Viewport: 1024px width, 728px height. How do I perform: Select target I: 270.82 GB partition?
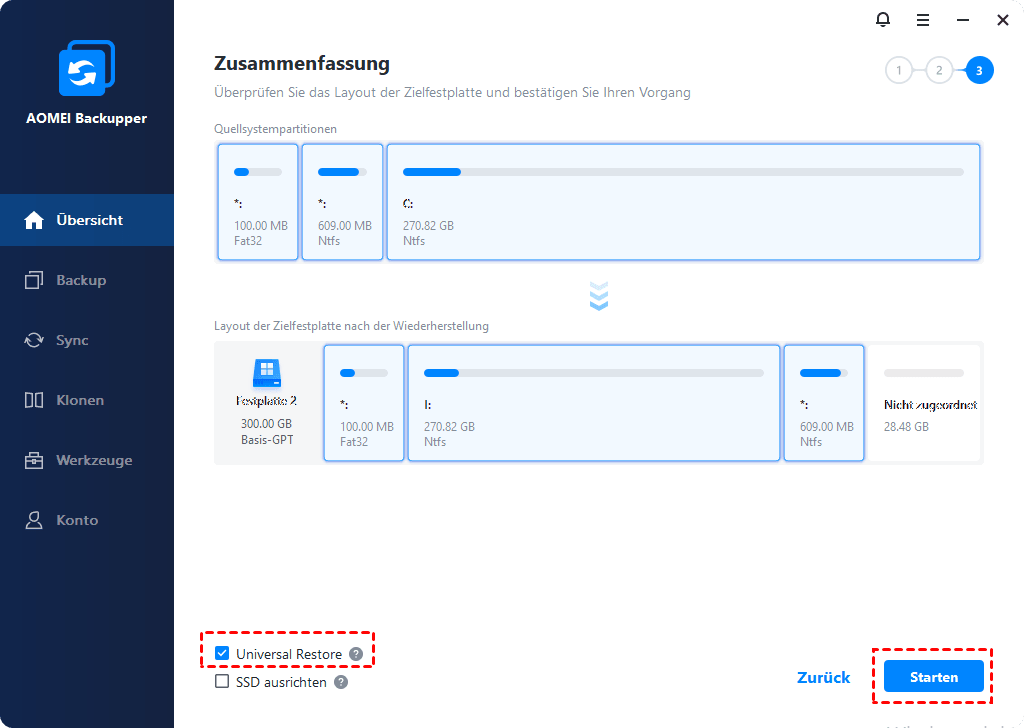tap(594, 403)
